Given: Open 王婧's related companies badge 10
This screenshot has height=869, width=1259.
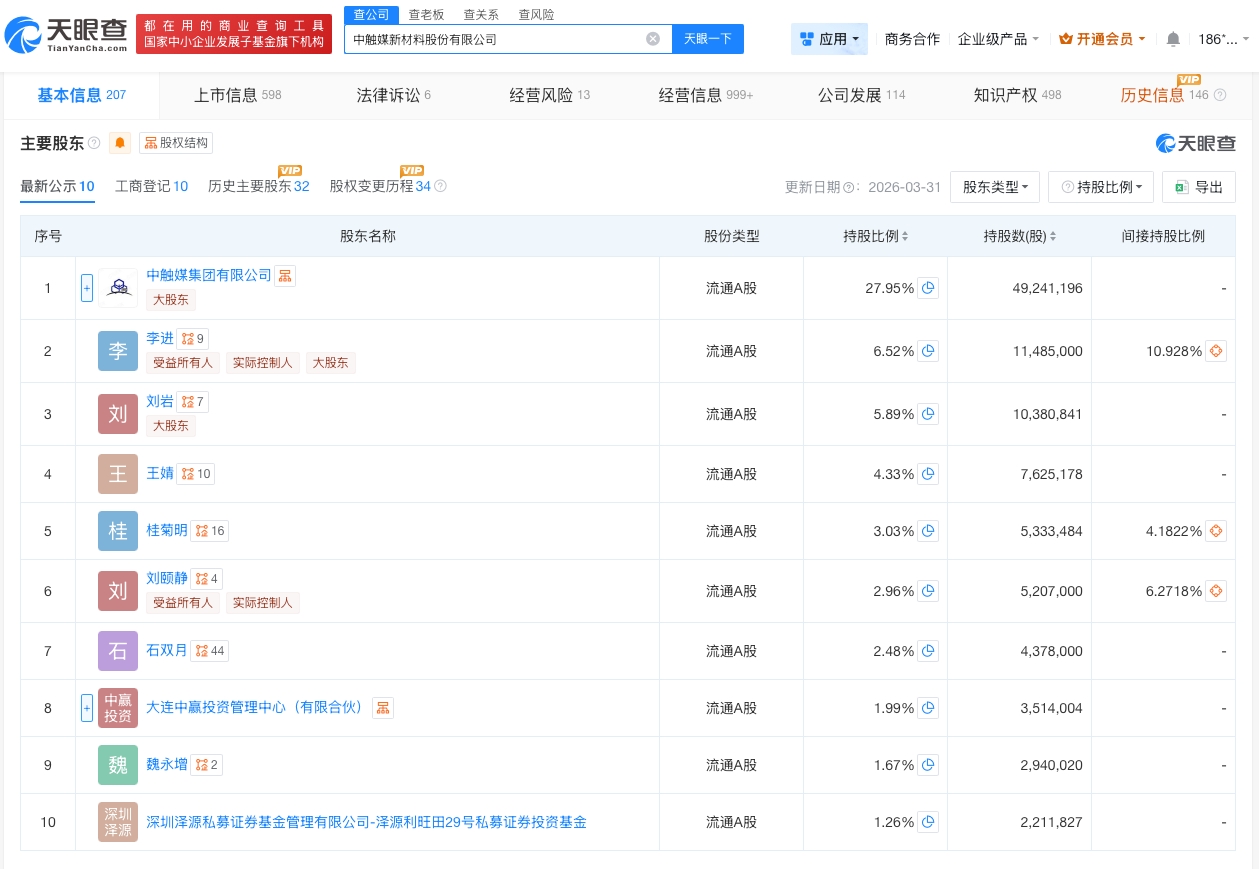Looking at the screenshot, I should [x=196, y=474].
